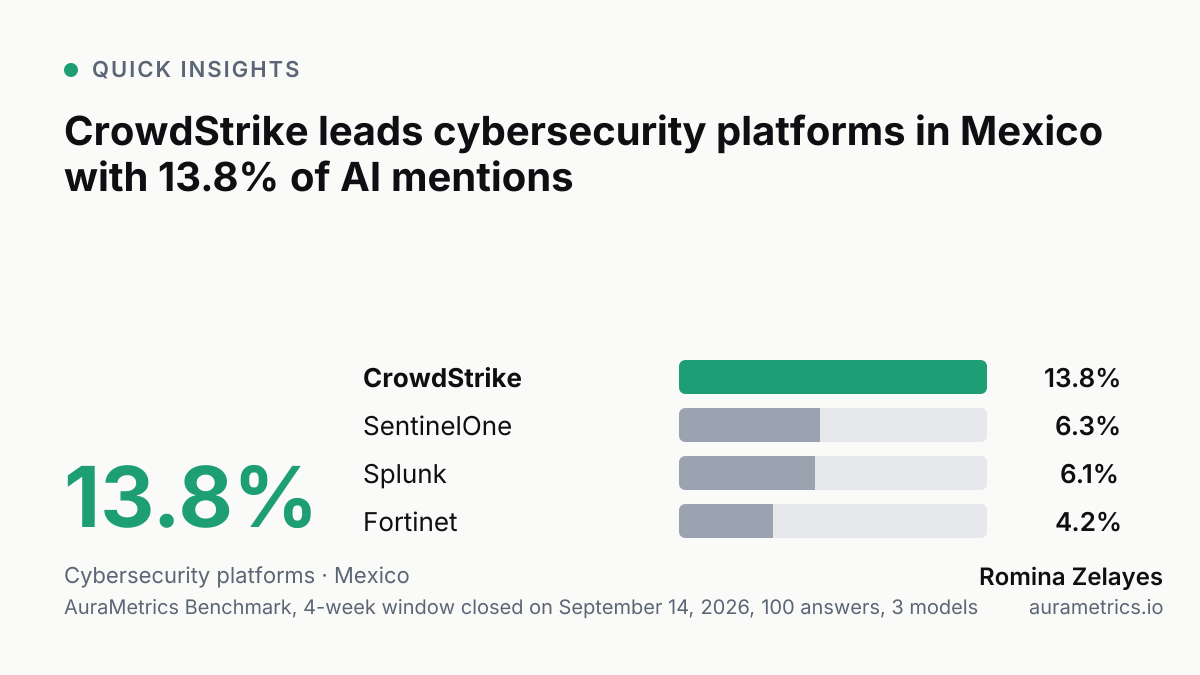
Task: Click the 13.8% value beside CrowdStrike
Action: [x=1081, y=378]
